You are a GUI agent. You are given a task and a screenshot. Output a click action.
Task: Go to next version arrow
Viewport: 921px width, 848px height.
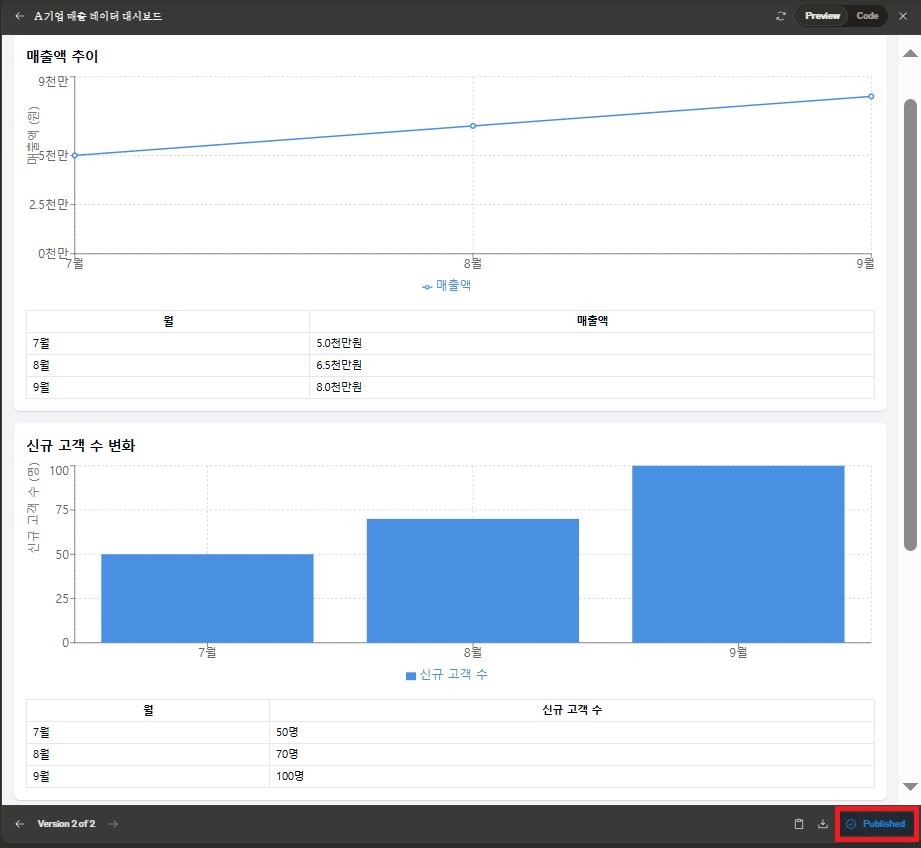pyautogui.click(x=113, y=824)
